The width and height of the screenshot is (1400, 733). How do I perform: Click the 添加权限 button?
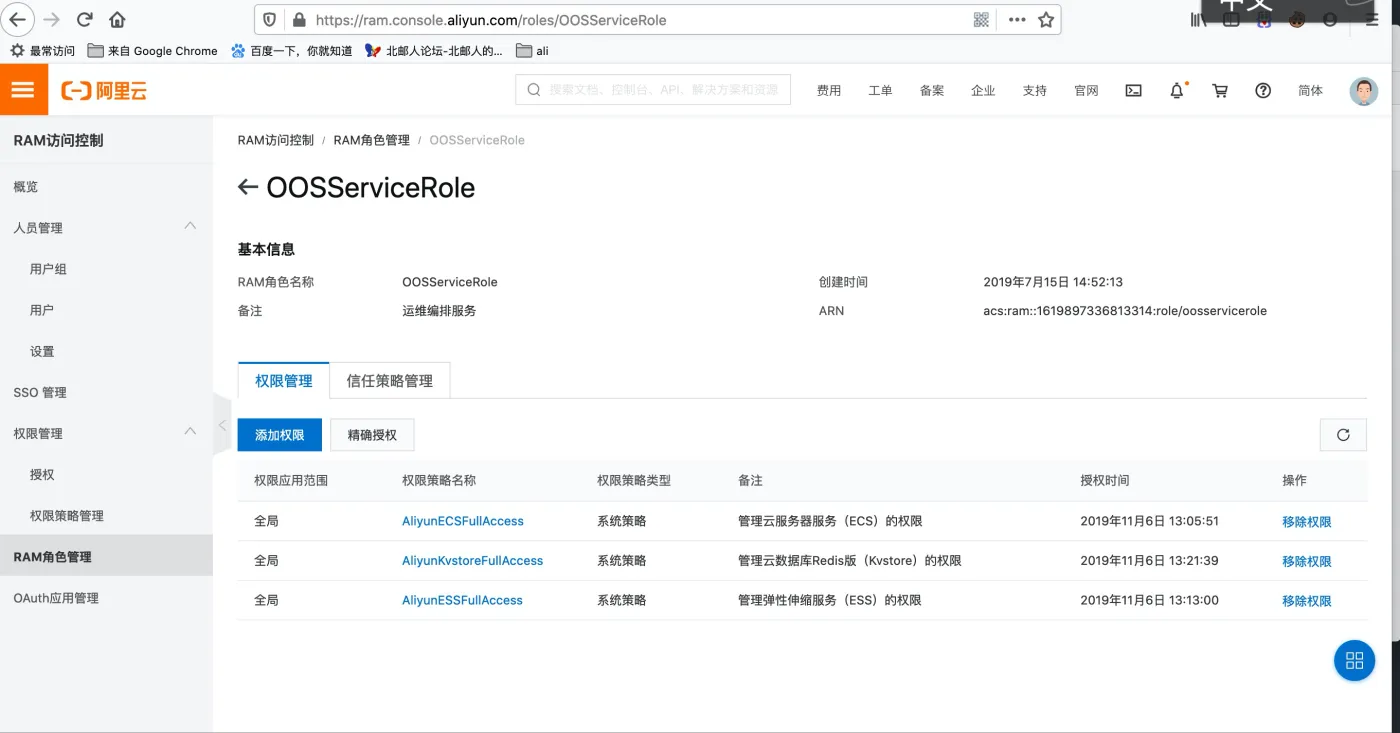[280, 435]
